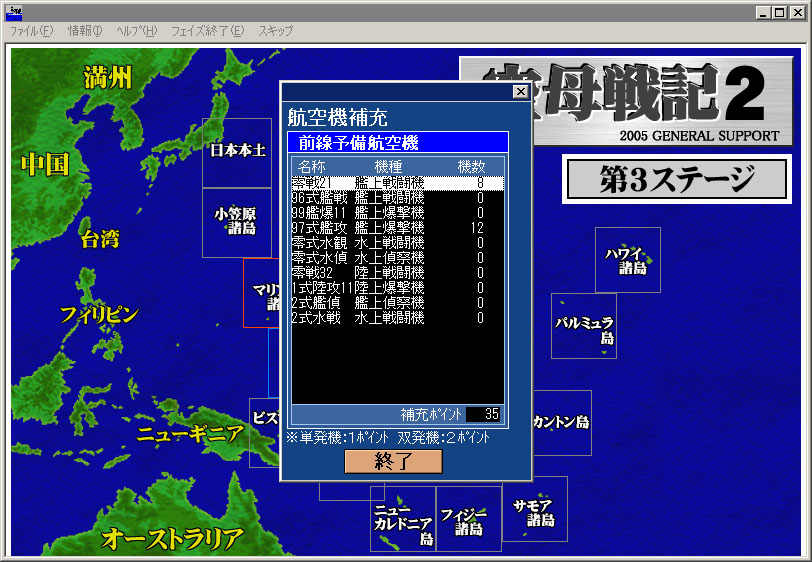Select the 零戦21 row

(397, 183)
